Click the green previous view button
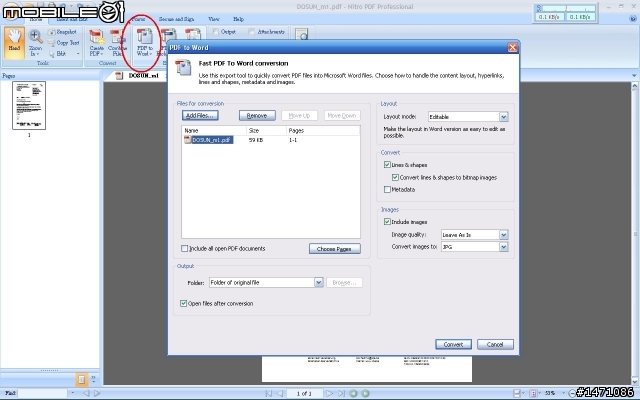The height and width of the screenshot is (400, 640). pos(353,393)
